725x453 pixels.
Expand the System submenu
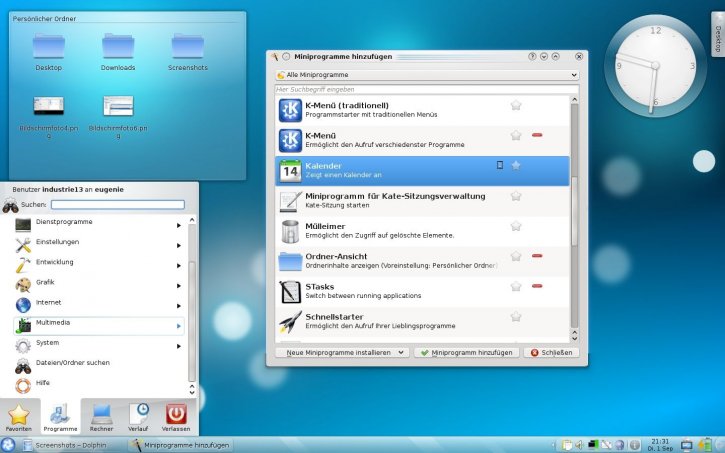pyautogui.click(x=178, y=346)
